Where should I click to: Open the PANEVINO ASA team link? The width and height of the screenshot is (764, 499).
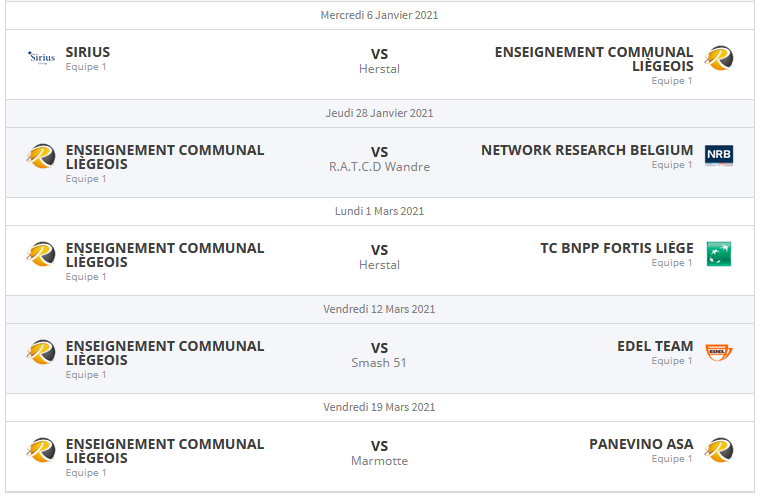pyautogui.click(x=641, y=444)
